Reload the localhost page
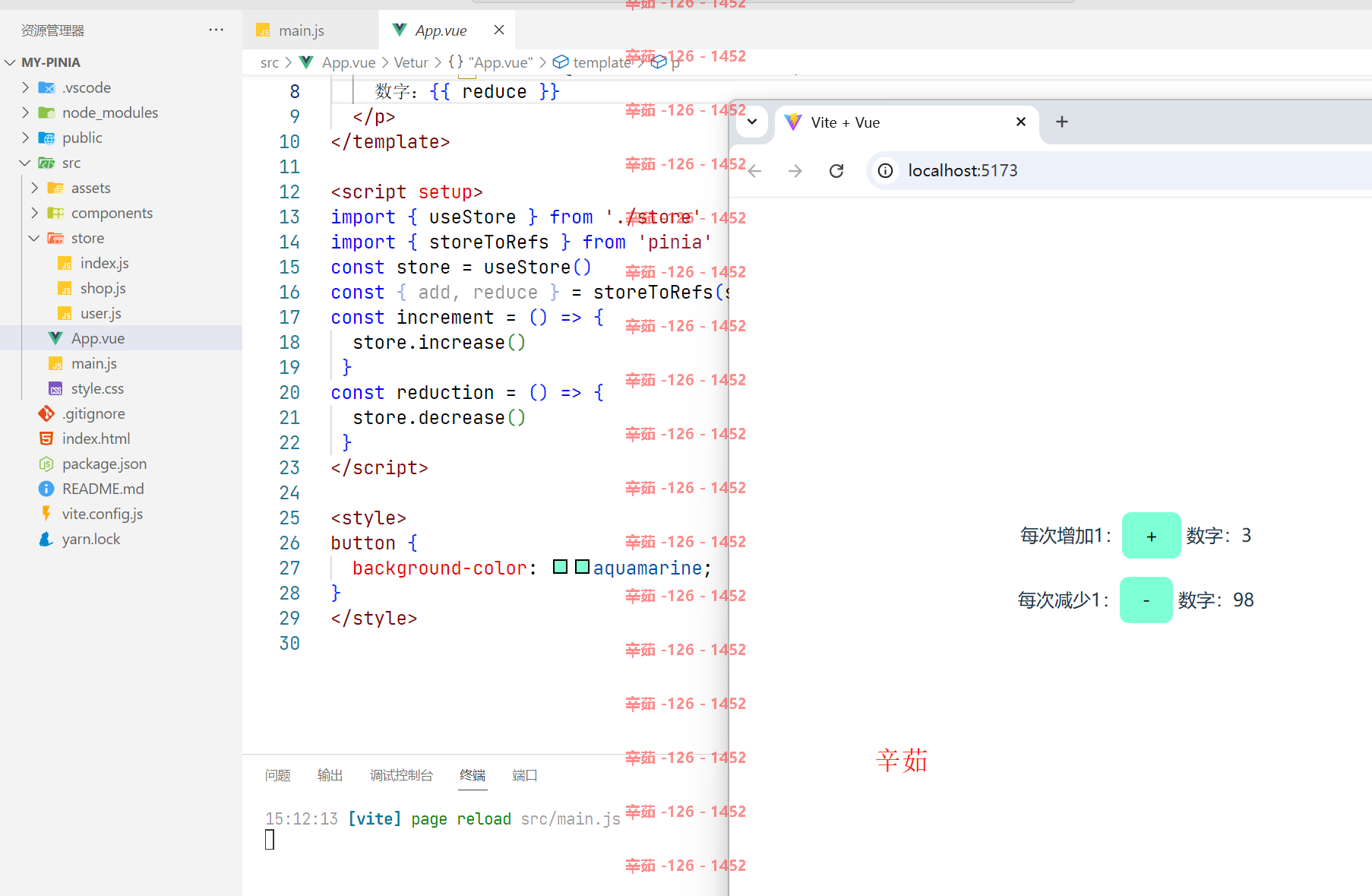Image resolution: width=1372 pixels, height=896 pixels. 836,171
